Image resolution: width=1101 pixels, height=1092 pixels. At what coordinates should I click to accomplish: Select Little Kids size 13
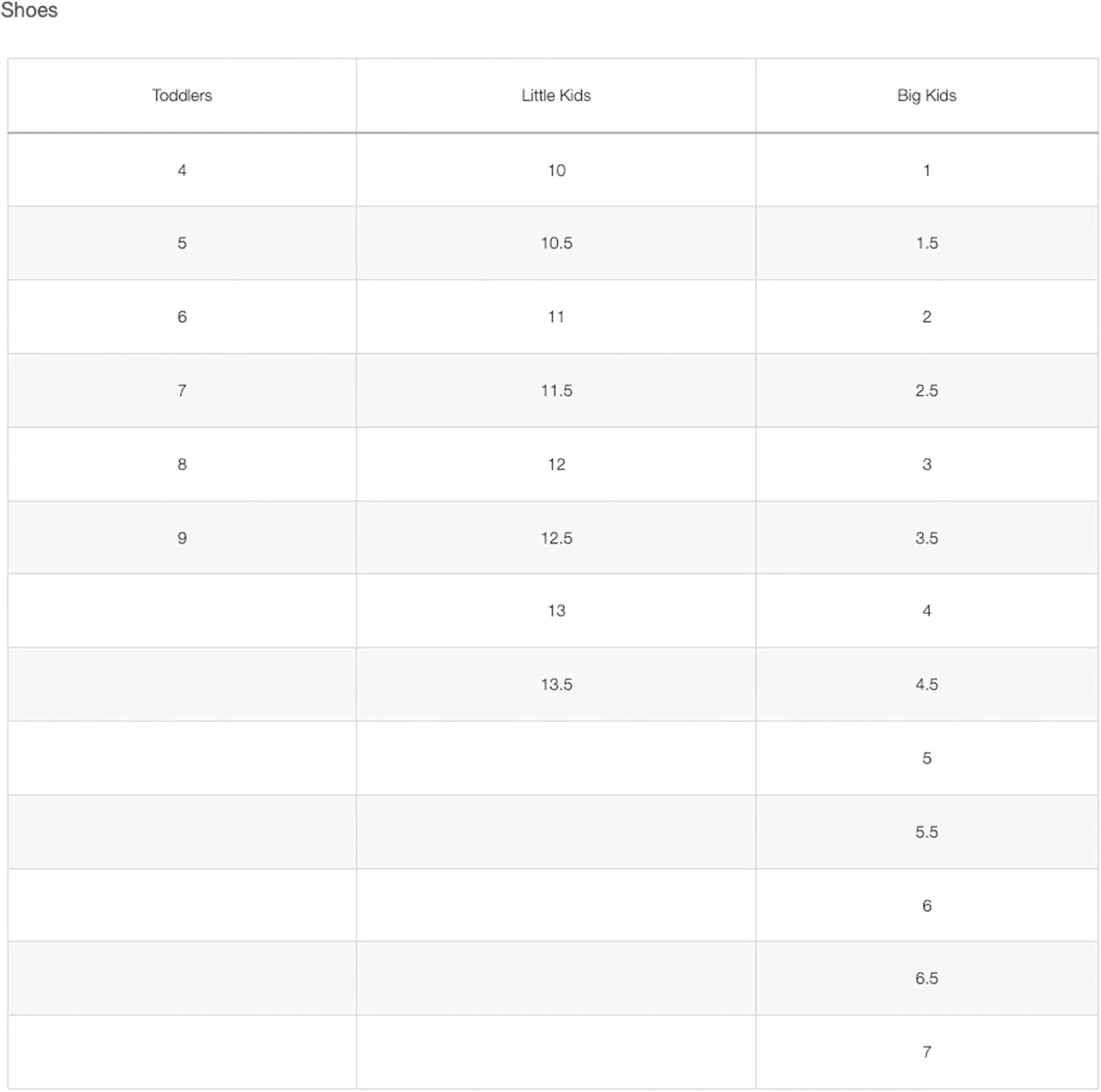point(556,611)
